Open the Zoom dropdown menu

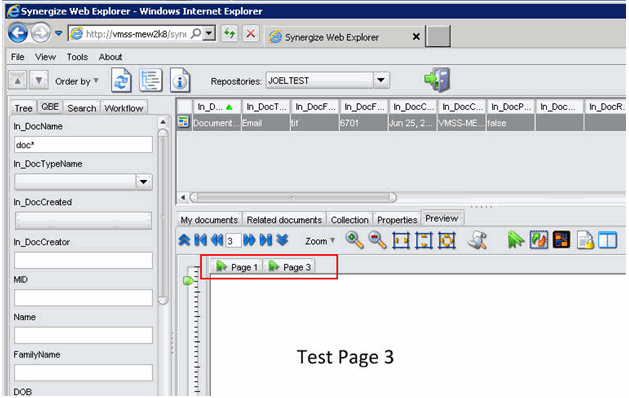click(x=320, y=241)
